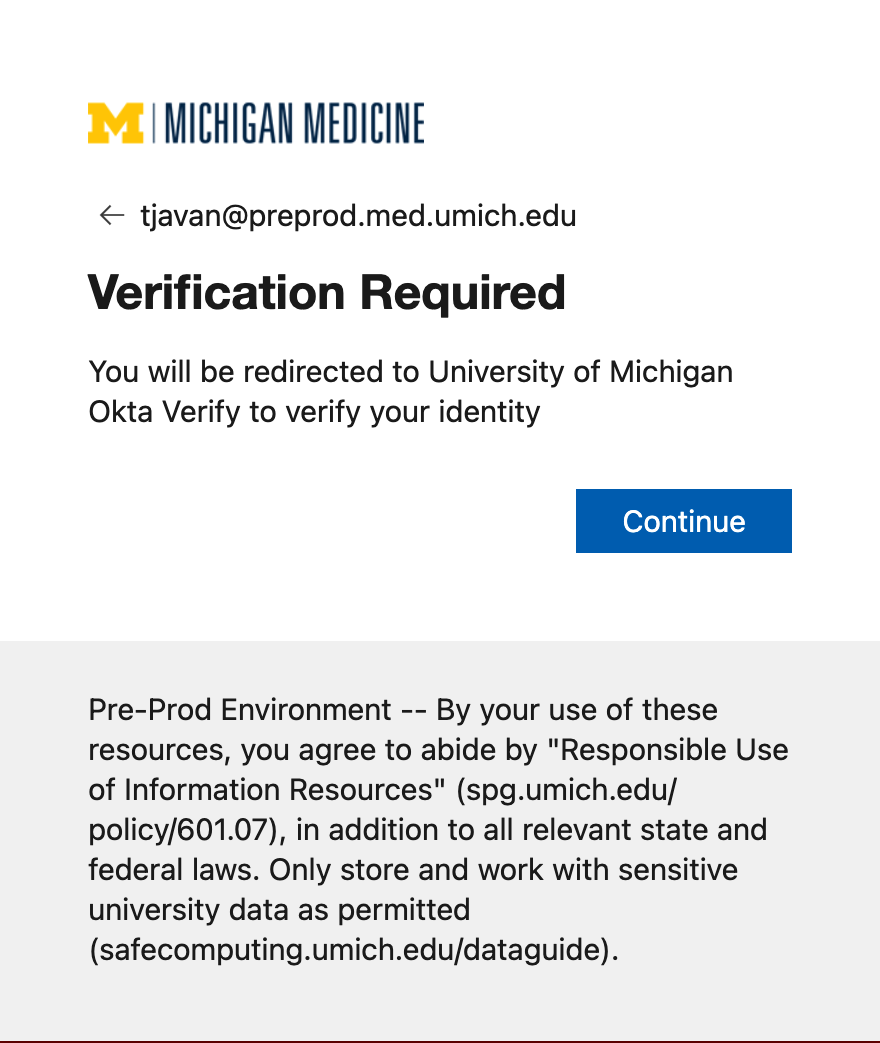
Task: Click the back arrow next to the email
Action: pos(111,215)
